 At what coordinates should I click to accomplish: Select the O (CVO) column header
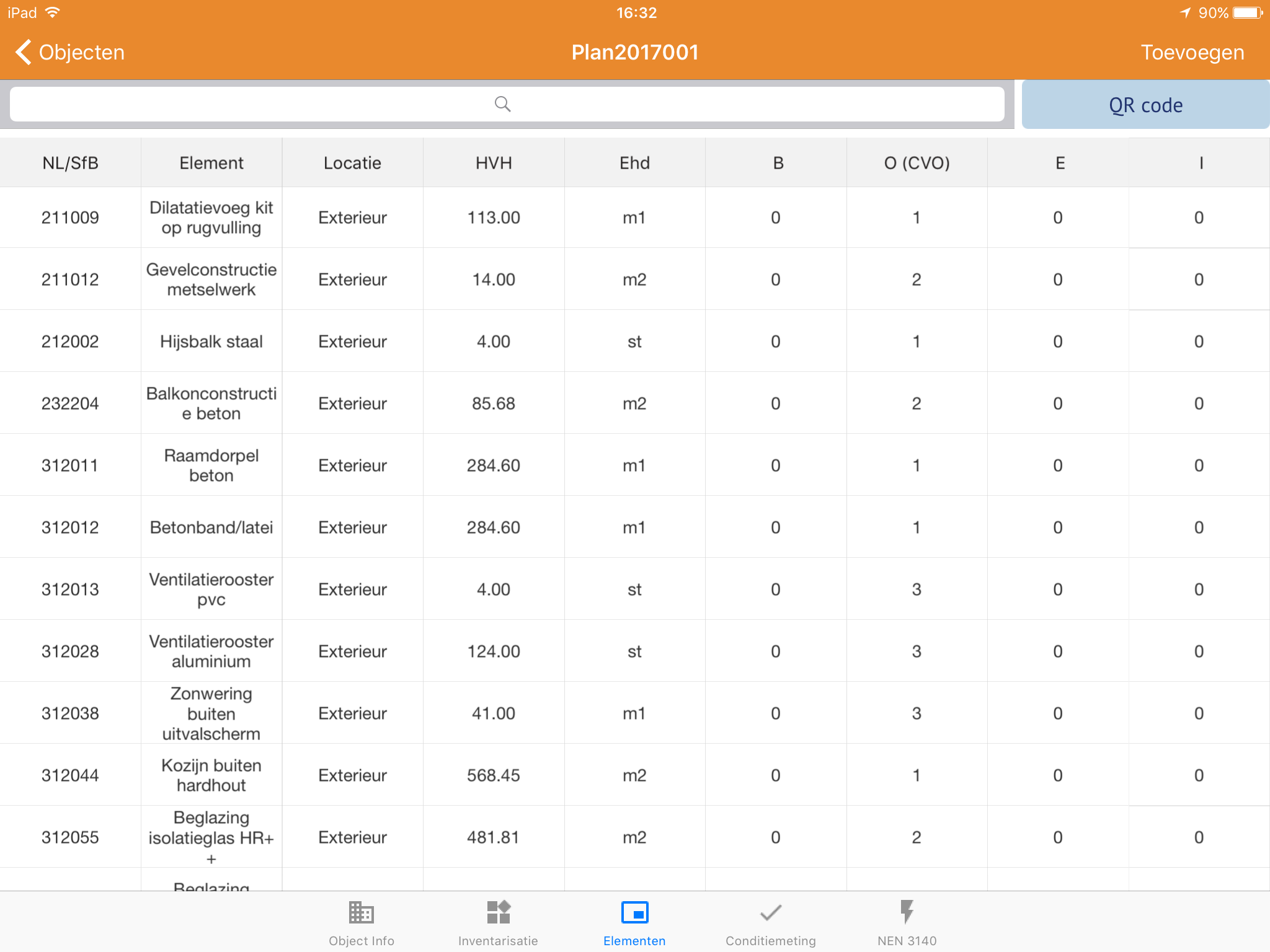point(917,162)
